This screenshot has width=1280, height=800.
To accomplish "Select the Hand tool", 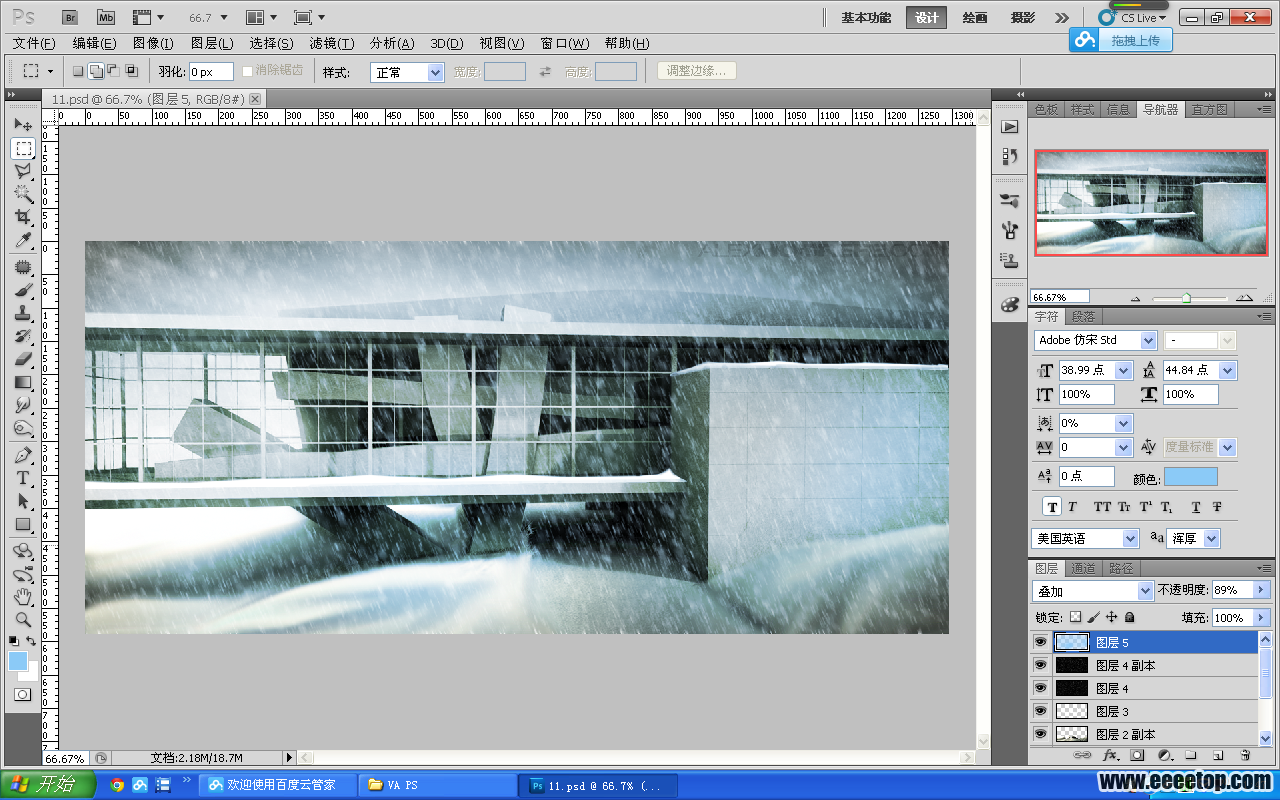I will point(23,597).
